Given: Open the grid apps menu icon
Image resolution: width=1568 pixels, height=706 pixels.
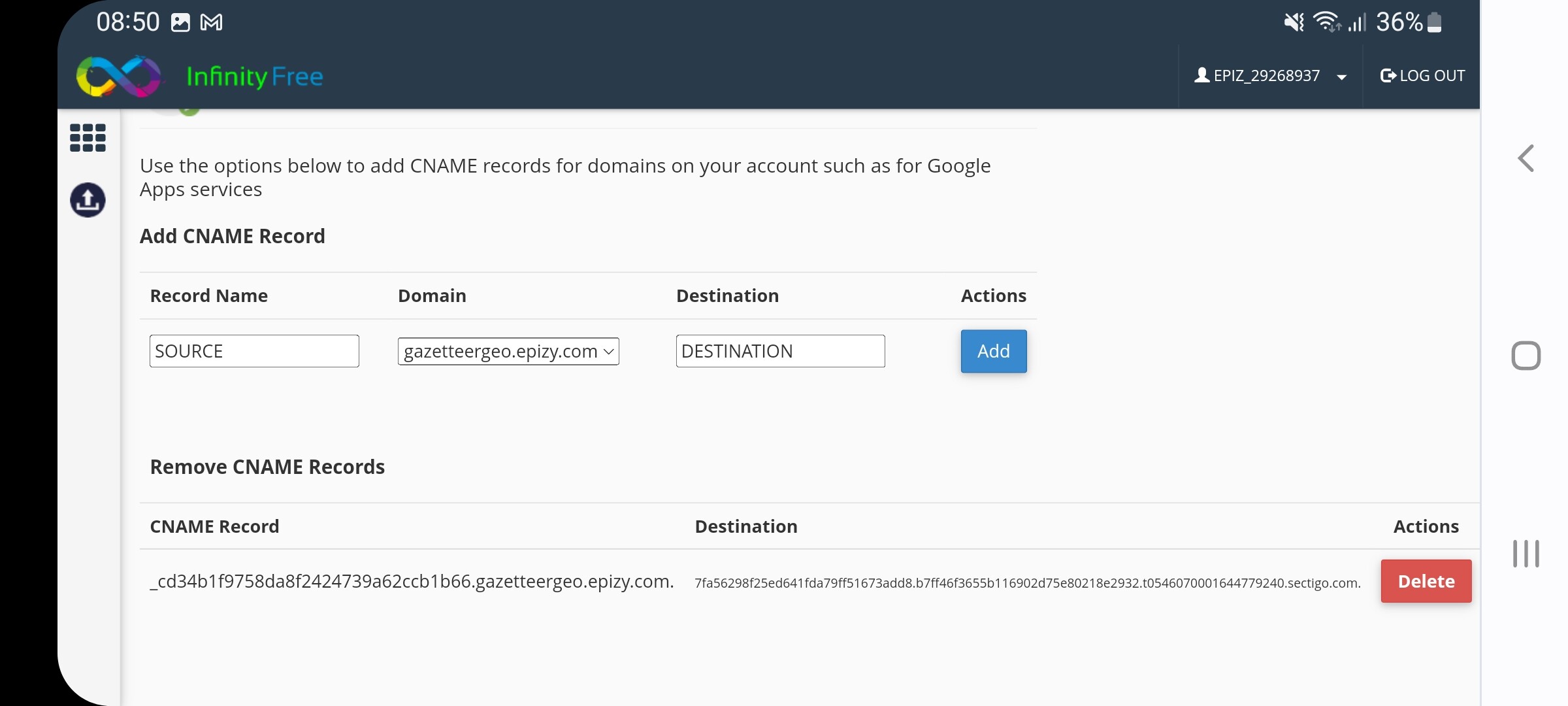Looking at the screenshot, I should pos(88,138).
